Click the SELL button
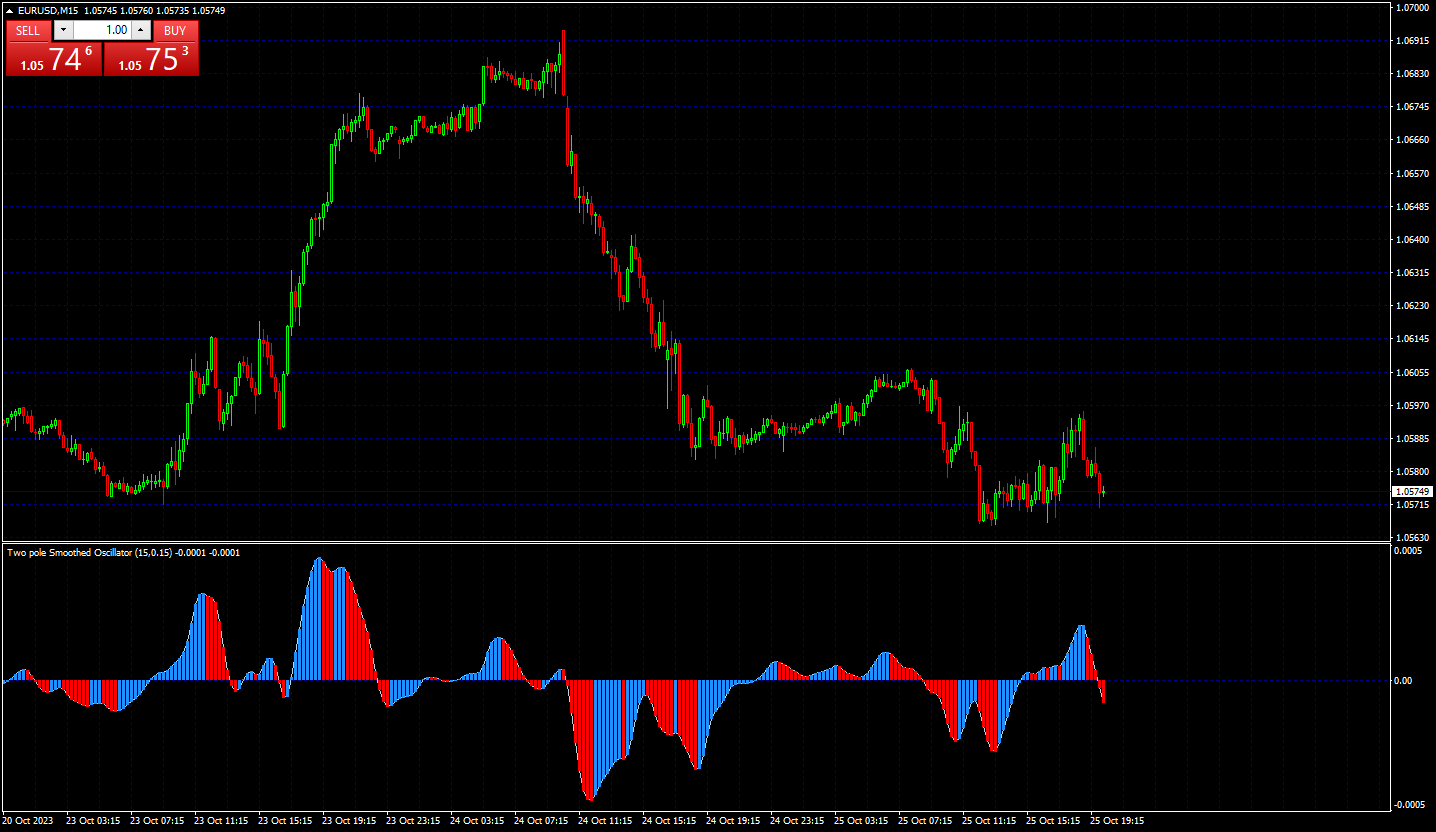1436x832 pixels. point(28,31)
